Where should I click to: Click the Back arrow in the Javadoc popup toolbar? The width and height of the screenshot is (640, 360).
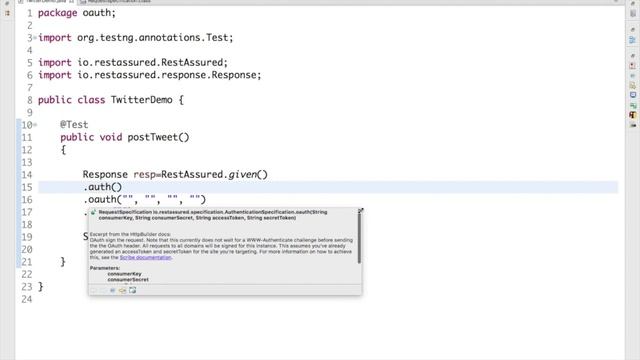[93, 290]
